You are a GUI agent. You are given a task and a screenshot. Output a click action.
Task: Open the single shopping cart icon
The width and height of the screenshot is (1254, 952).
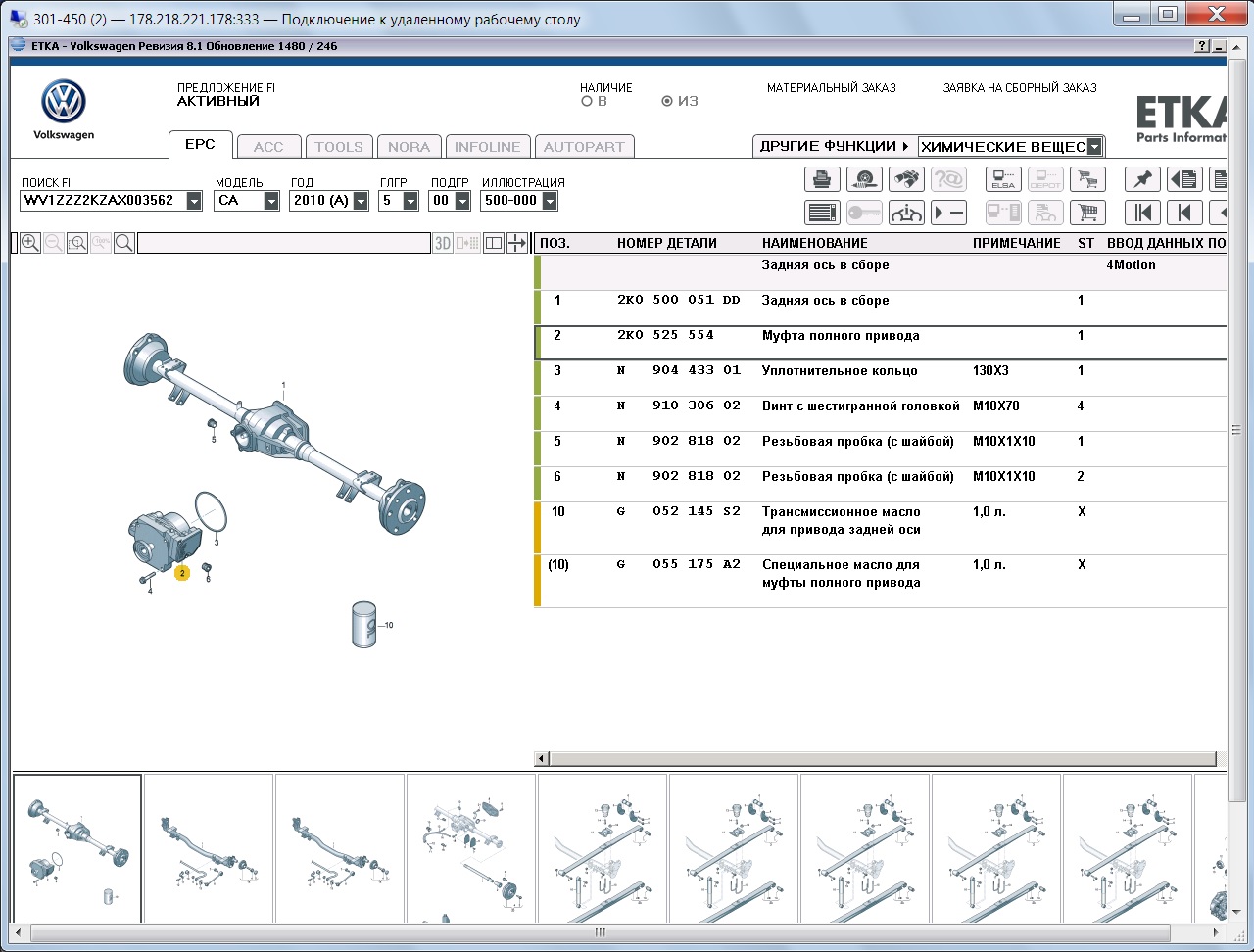pos(1086,213)
